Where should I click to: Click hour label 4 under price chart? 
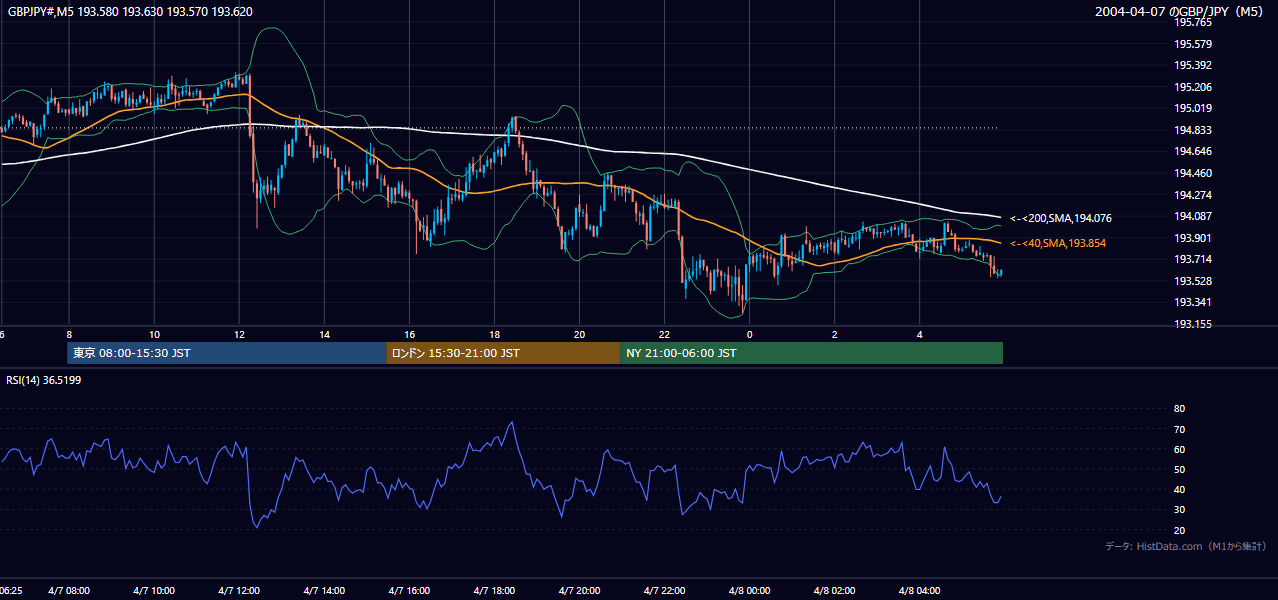[919, 334]
